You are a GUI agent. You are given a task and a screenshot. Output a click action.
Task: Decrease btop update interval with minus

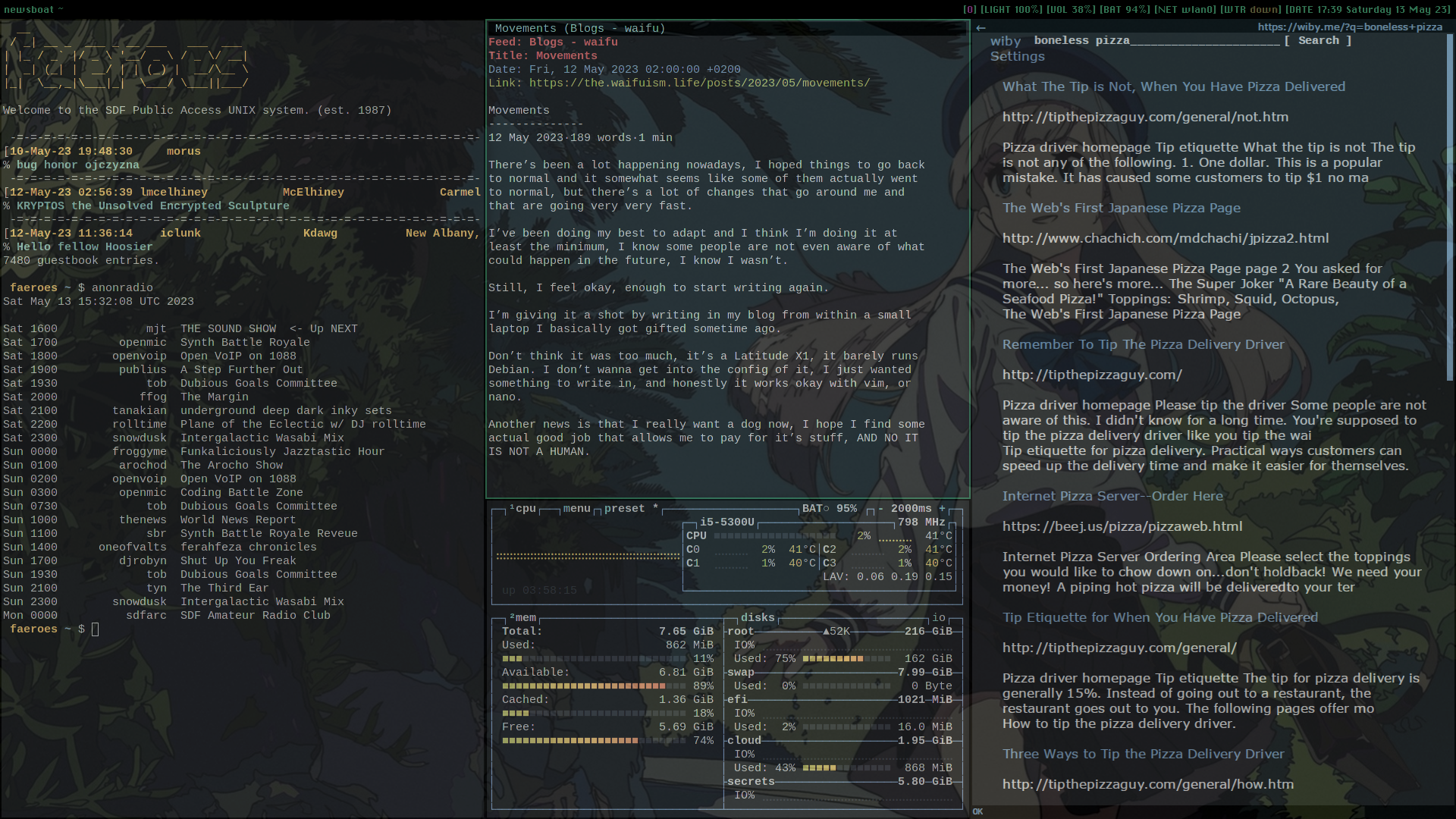(x=880, y=509)
